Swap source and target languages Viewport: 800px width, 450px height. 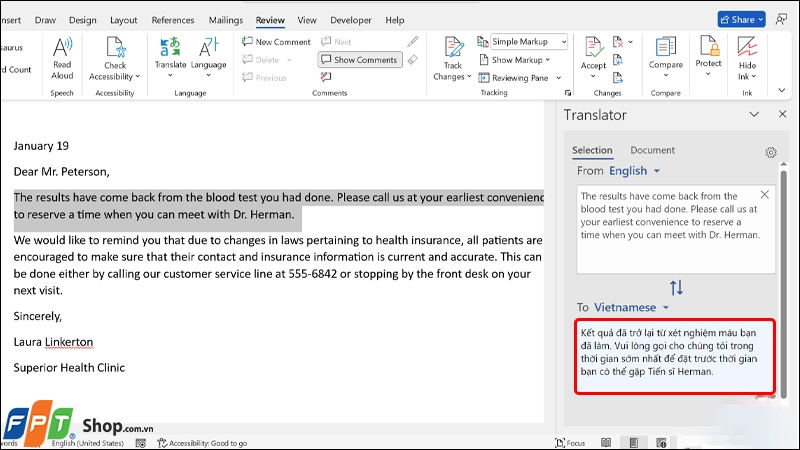tap(676, 288)
